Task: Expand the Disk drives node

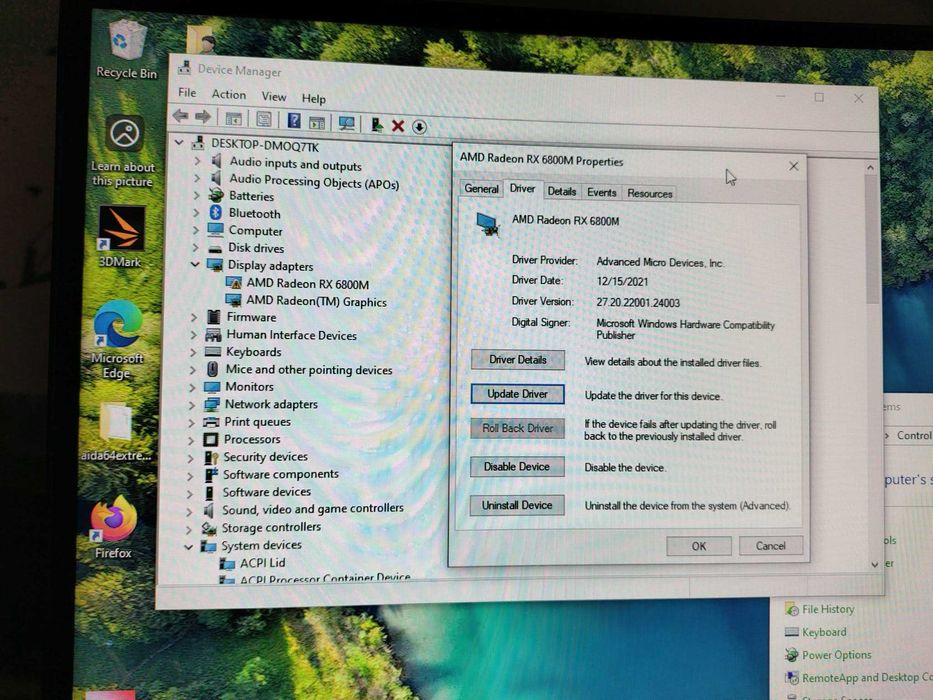Action: (x=196, y=247)
